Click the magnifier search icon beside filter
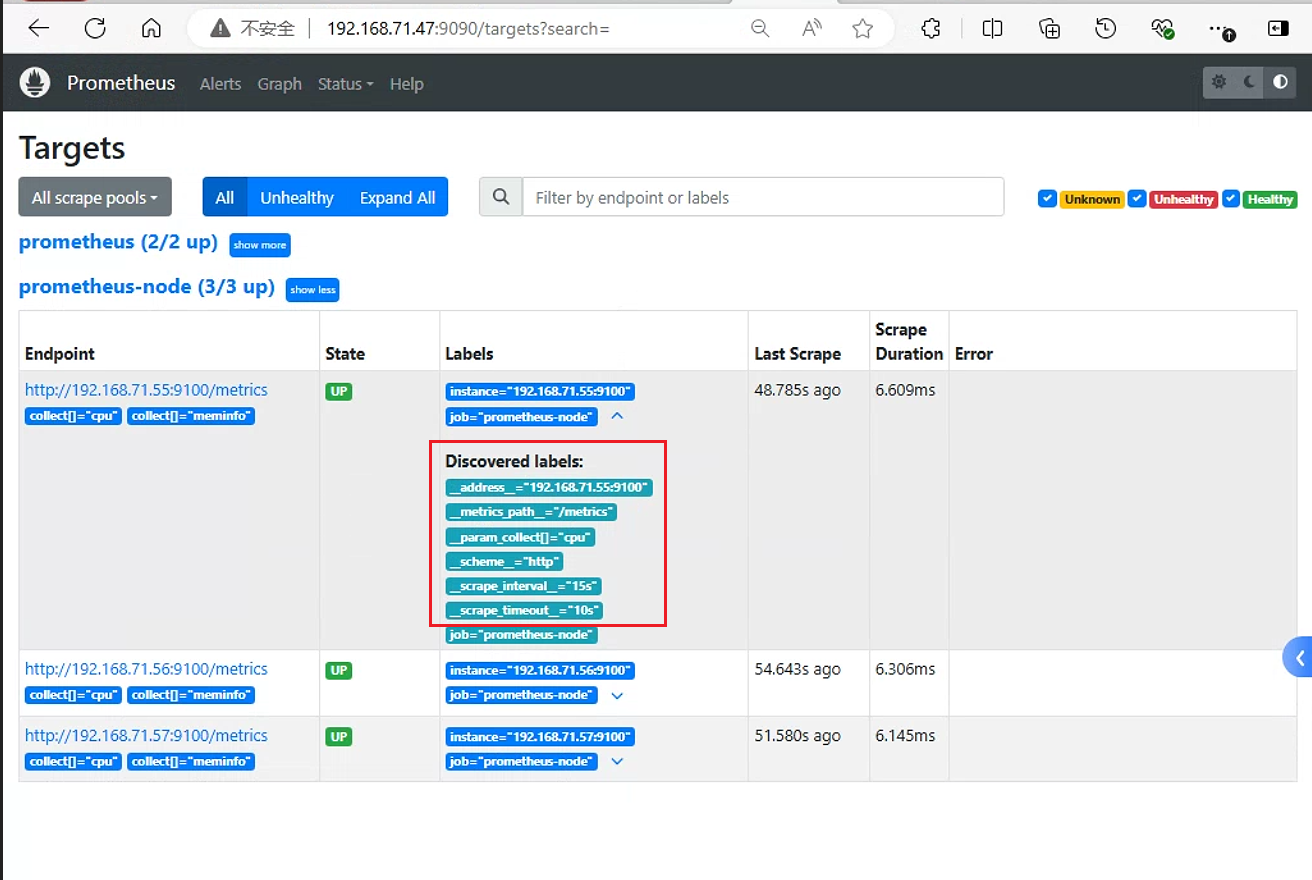 coord(501,197)
